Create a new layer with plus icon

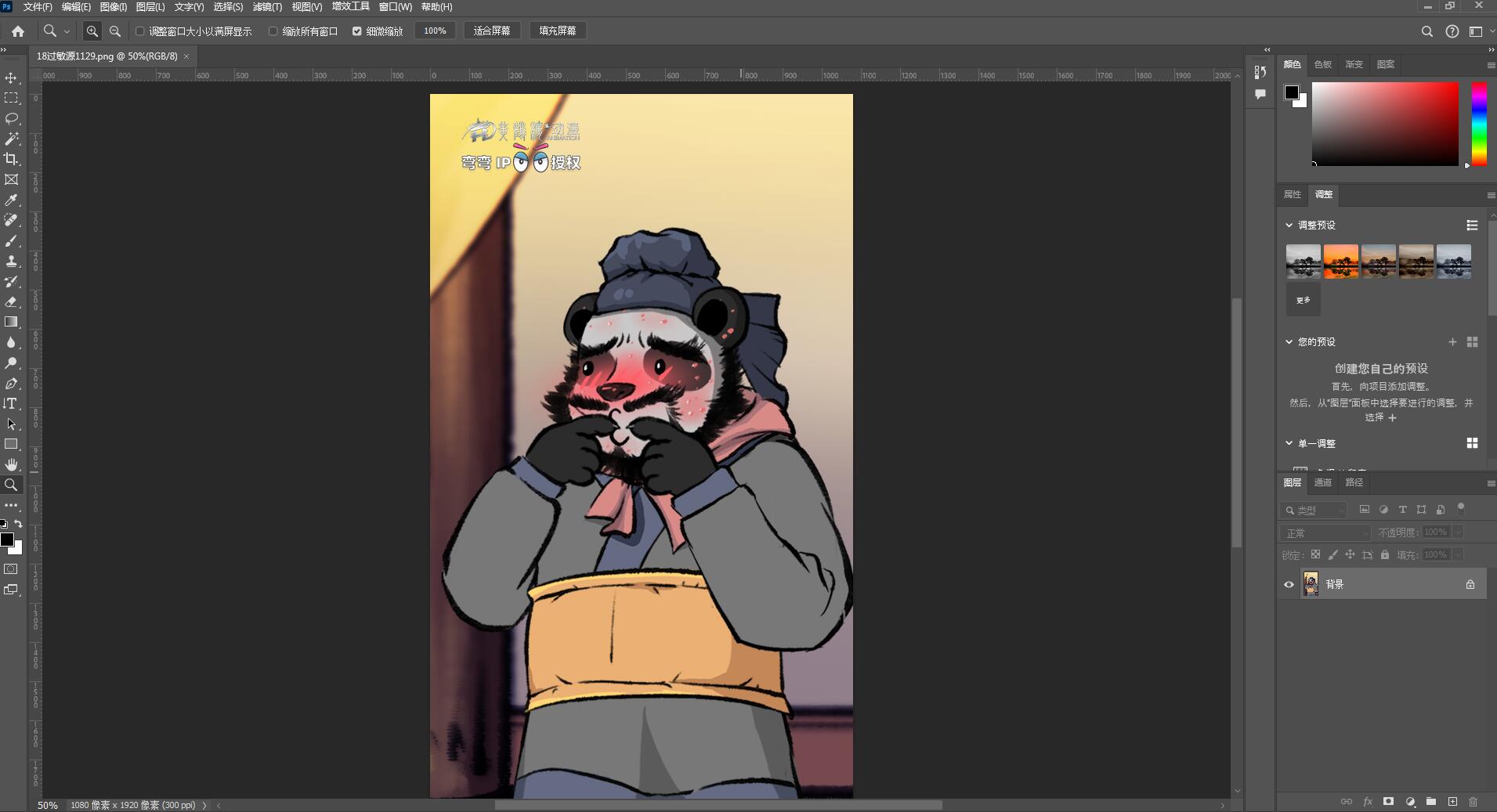coord(1452,802)
